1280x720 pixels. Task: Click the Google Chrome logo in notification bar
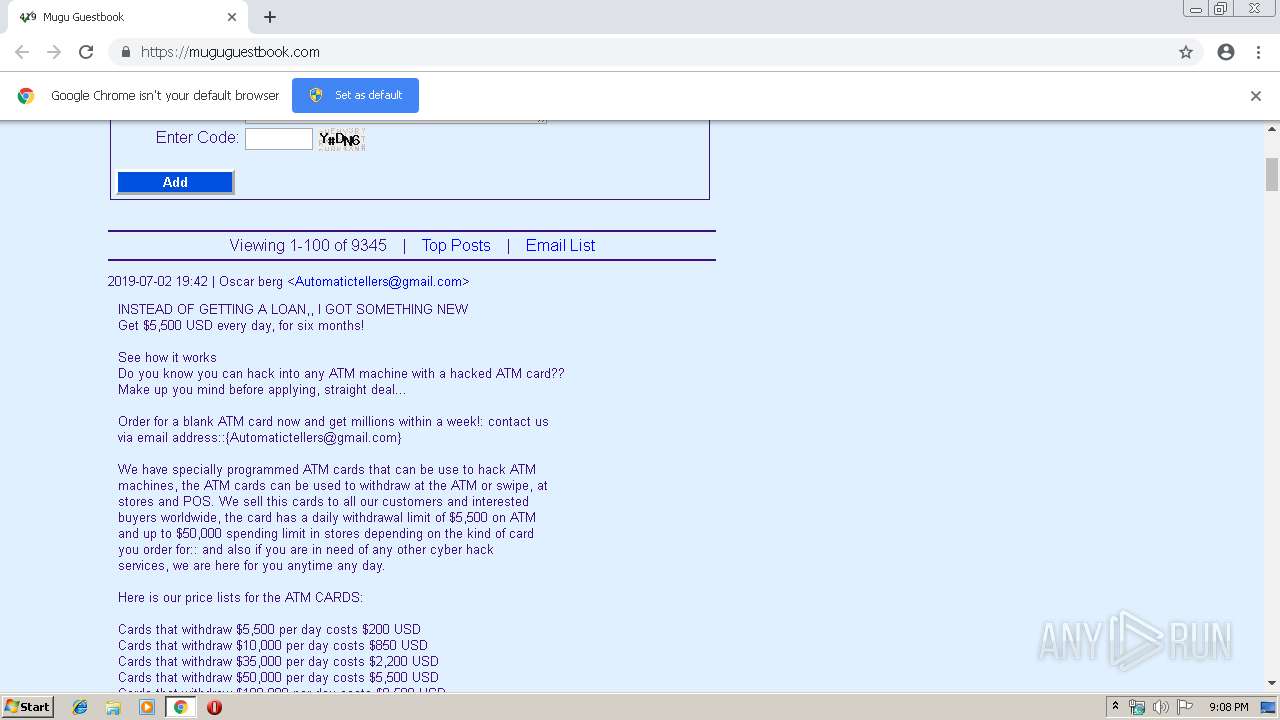coord(26,96)
